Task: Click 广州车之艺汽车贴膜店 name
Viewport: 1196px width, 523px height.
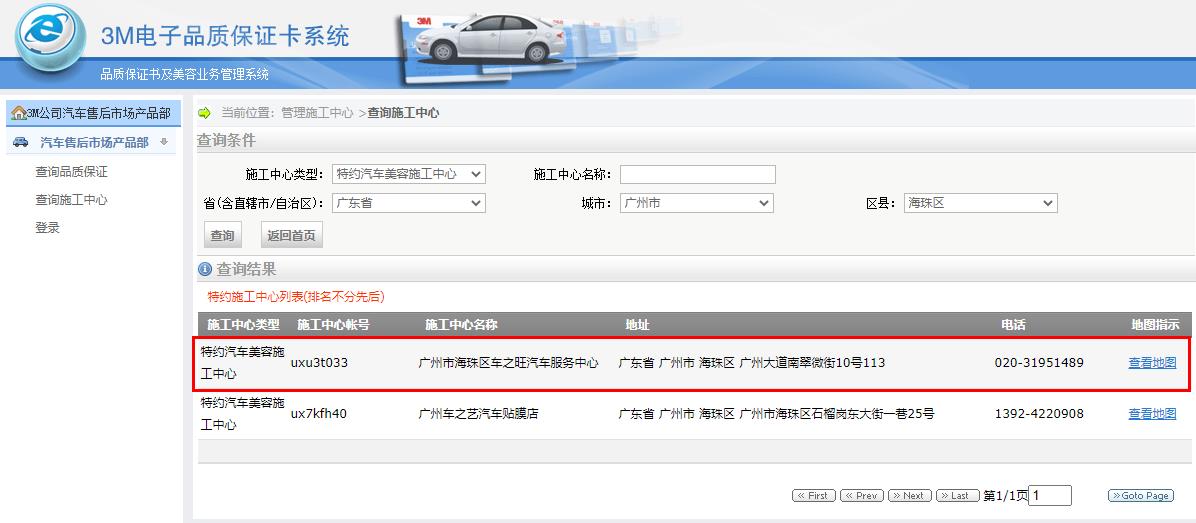Action: [479, 414]
